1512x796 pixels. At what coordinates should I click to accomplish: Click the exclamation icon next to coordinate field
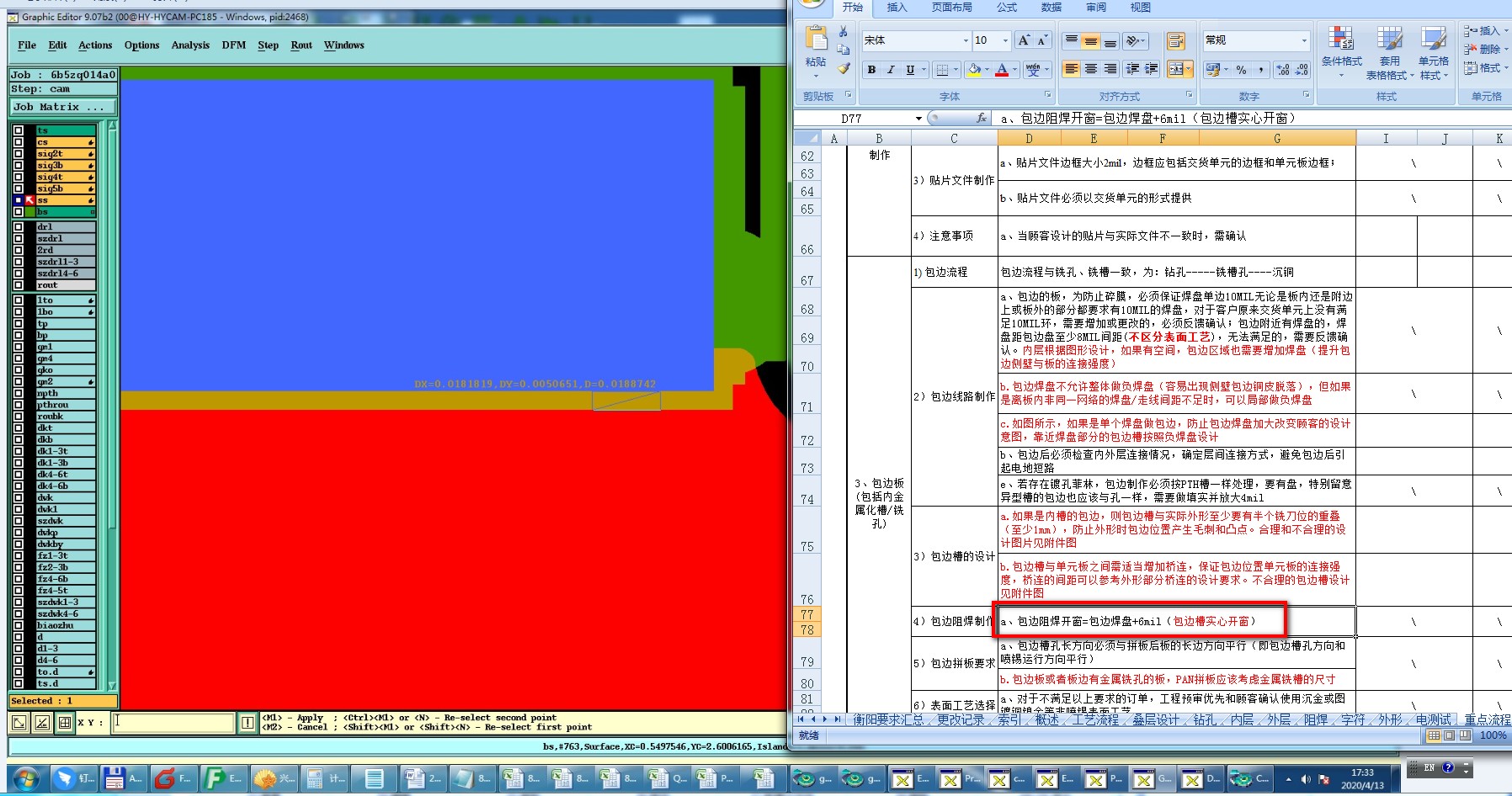248,722
